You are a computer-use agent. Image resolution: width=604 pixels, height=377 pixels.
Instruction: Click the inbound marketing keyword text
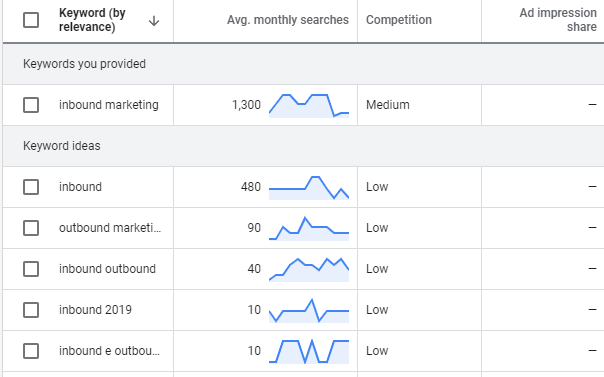click(109, 105)
